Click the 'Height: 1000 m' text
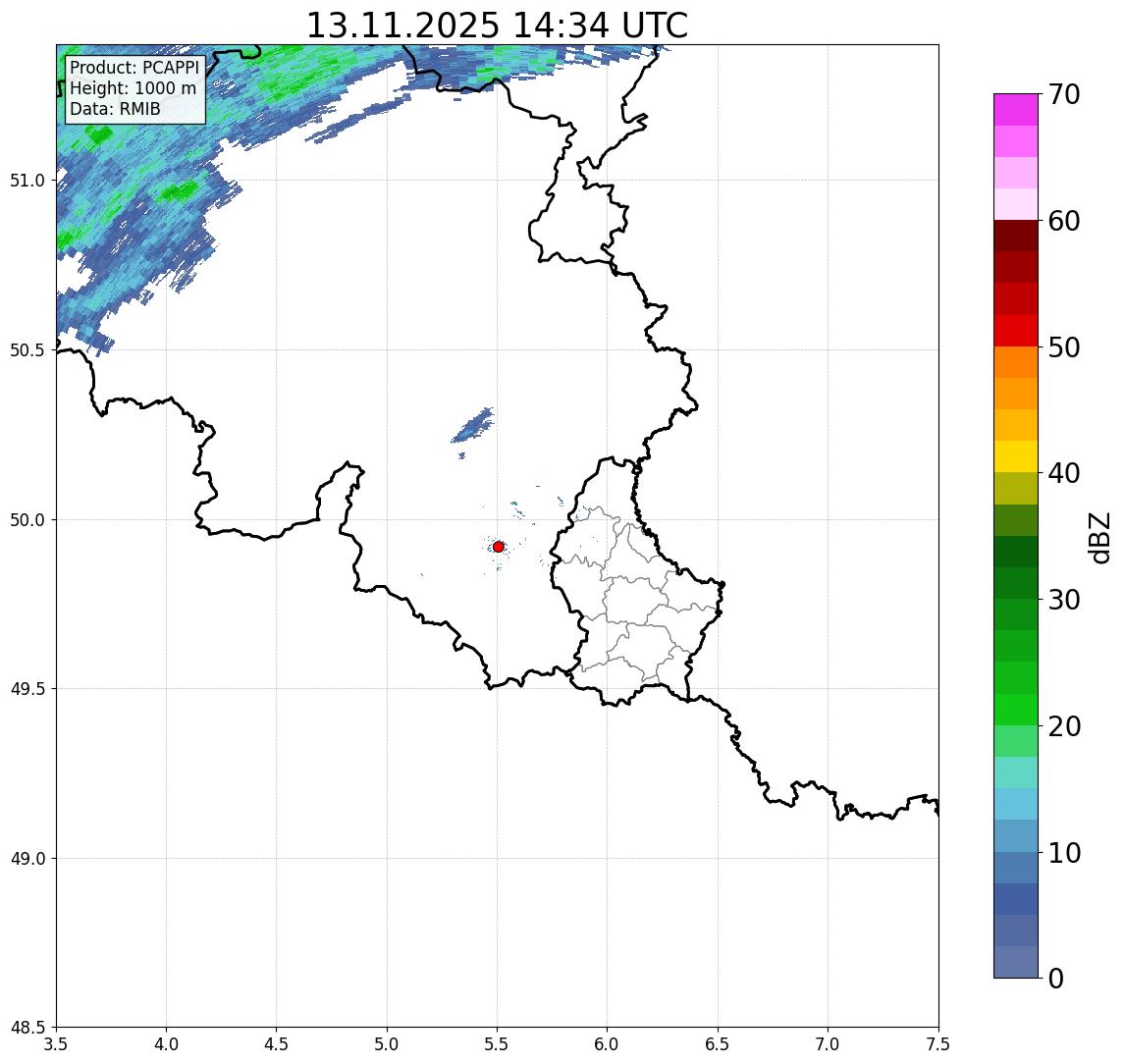The height and width of the screenshot is (1064, 1124). click(x=133, y=88)
